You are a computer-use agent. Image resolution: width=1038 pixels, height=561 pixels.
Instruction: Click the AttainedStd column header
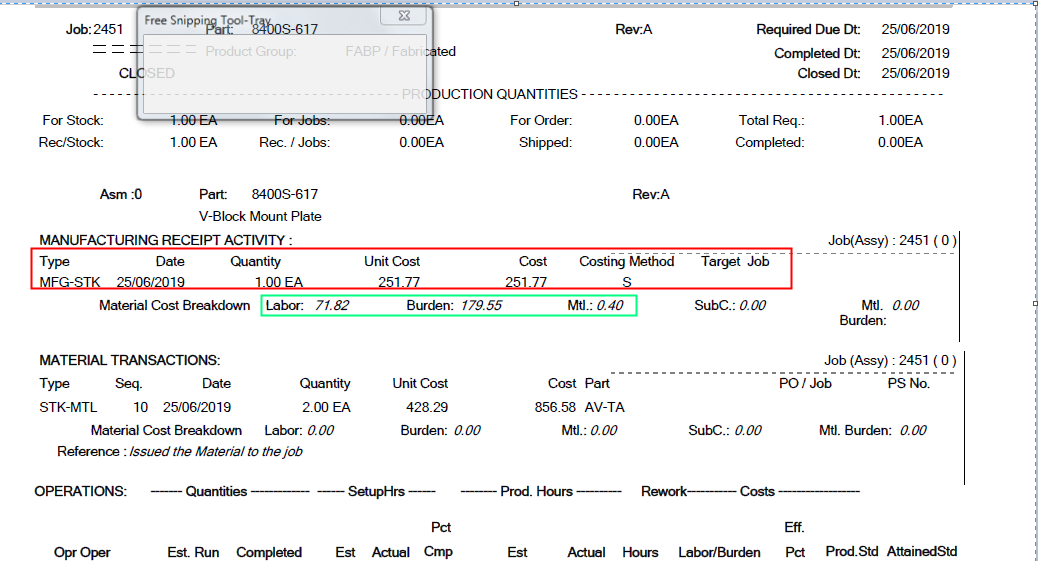pyautogui.click(x=922, y=551)
